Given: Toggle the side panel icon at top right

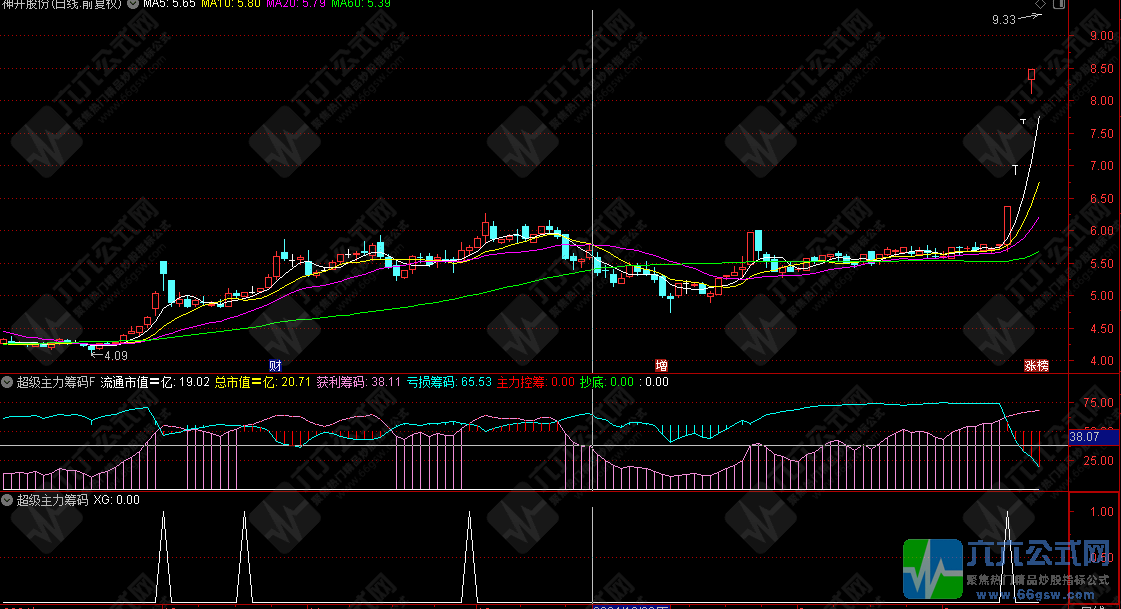Looking at the screenshot, I should (x=1059, y=5).
